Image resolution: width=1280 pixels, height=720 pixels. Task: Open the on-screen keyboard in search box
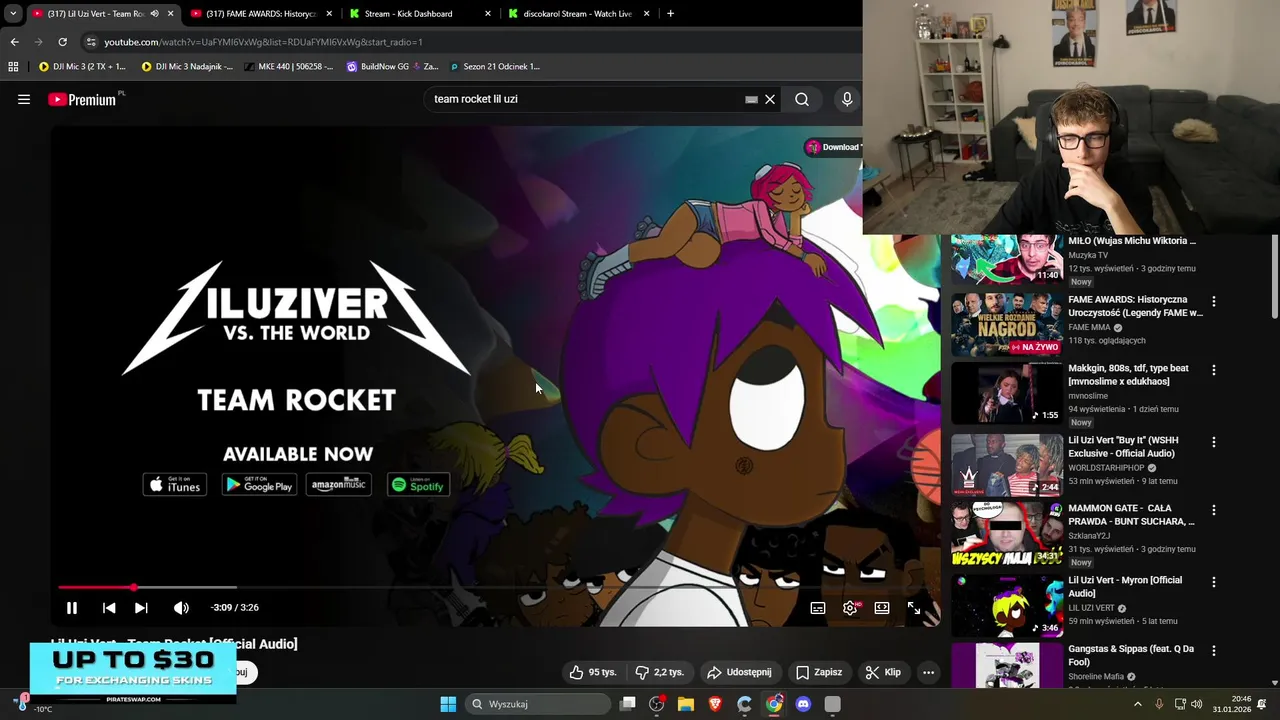[751, 99]
